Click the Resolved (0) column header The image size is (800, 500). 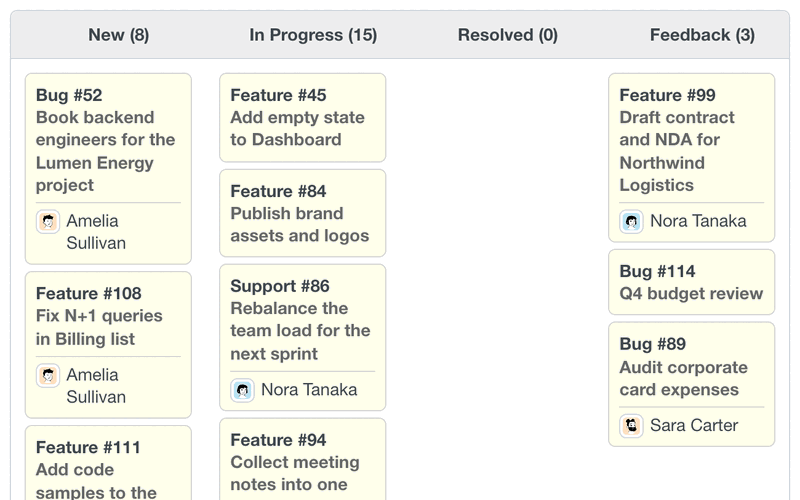508,35
